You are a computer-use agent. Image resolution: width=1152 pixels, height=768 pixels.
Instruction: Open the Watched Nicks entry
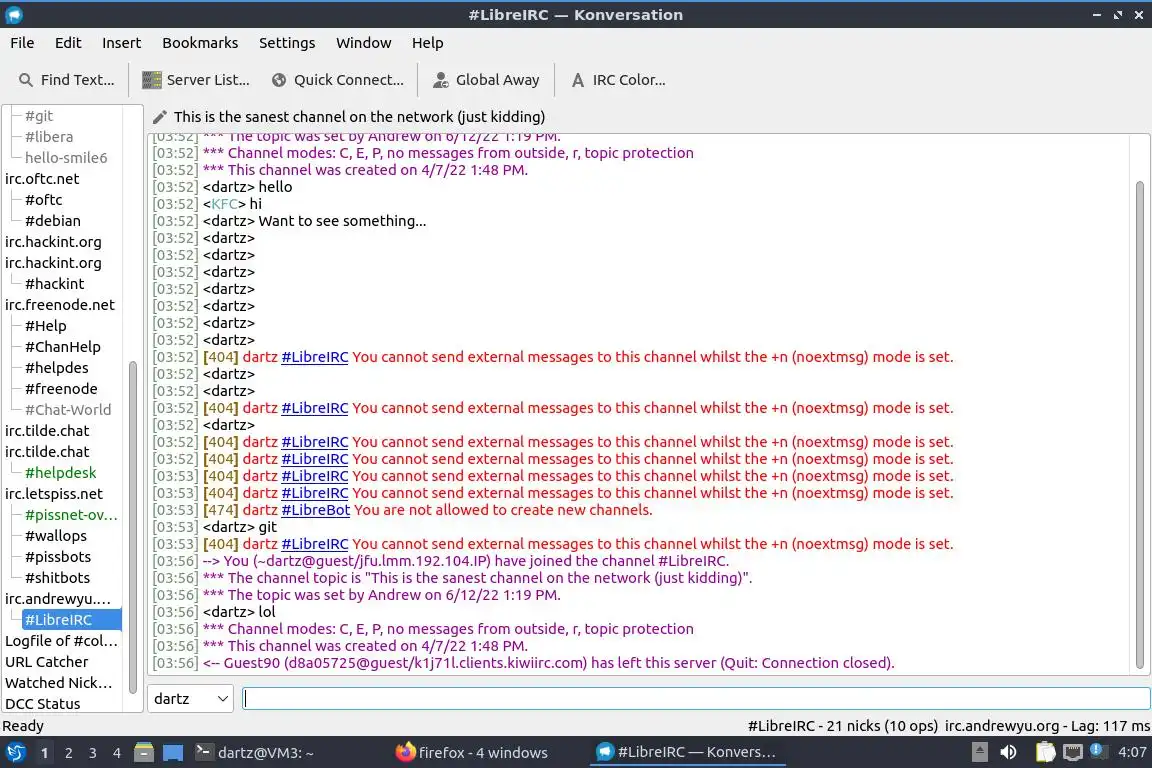pos(59,683)
